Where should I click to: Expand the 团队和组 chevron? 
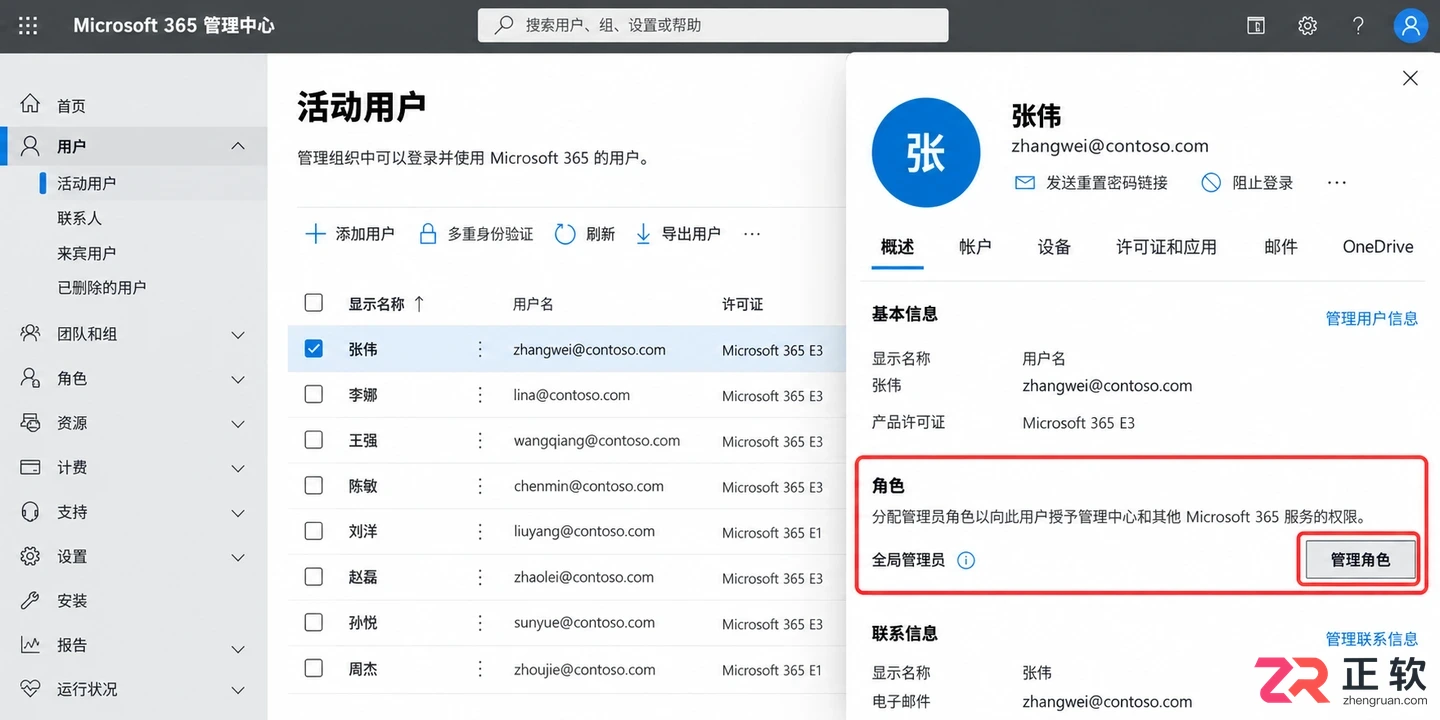pos(238,335)
